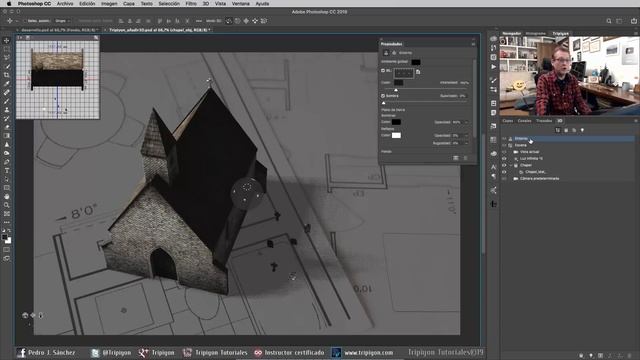Open the Propiedades panel menu
Screen dimensions: 640x360
coord(473,44)
